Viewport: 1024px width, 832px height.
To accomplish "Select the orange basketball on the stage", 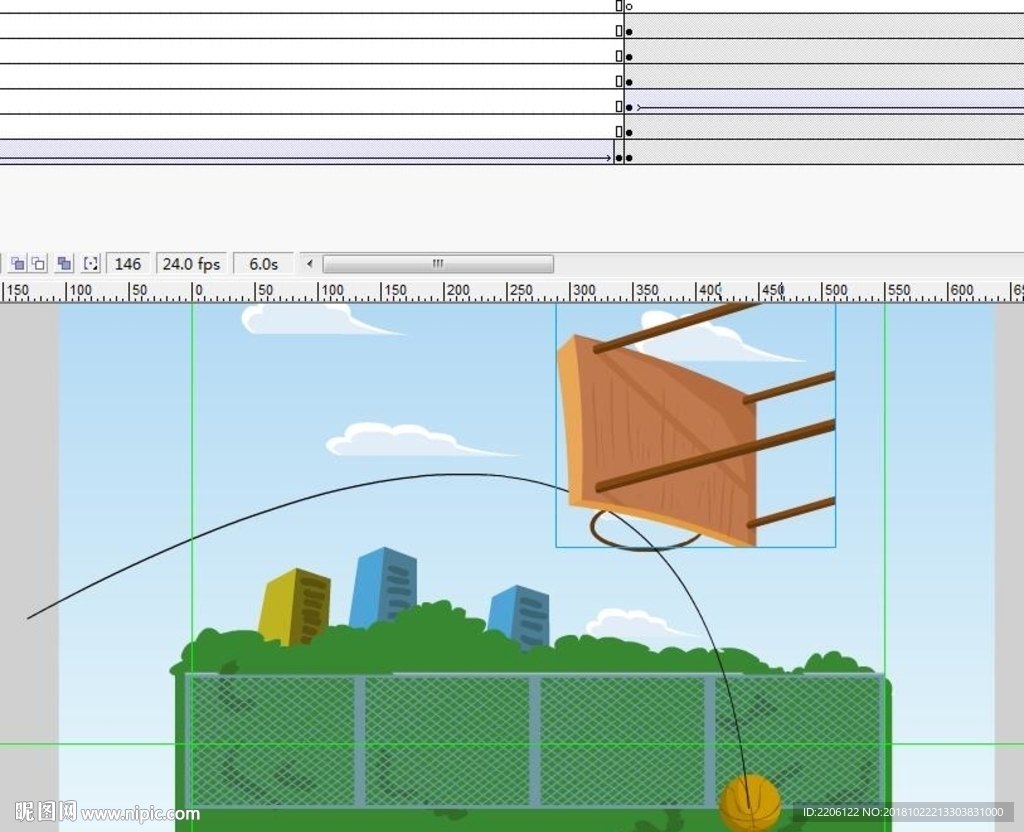I will [750, 802].
